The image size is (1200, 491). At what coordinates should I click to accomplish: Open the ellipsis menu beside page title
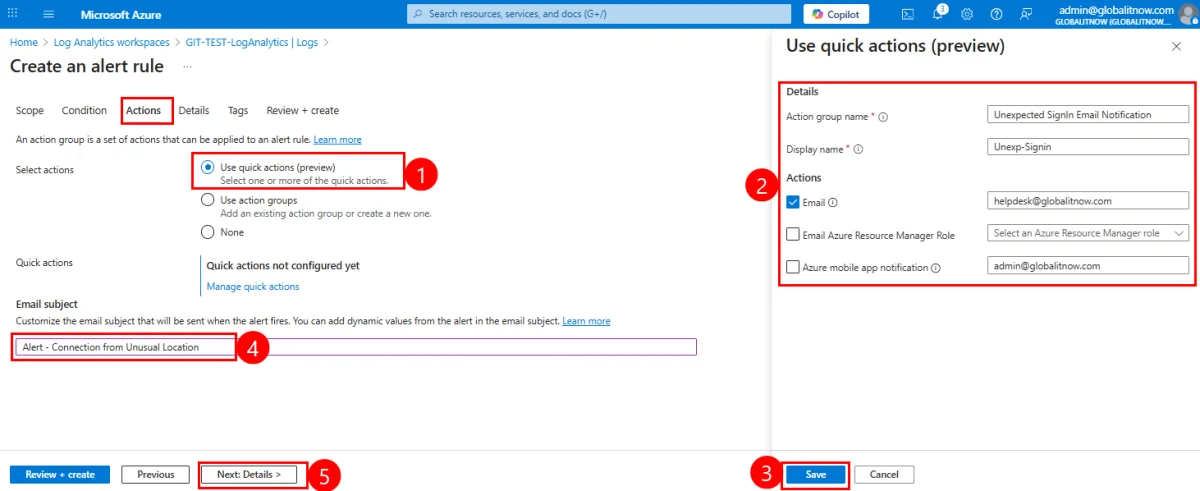tap(187, 66)
